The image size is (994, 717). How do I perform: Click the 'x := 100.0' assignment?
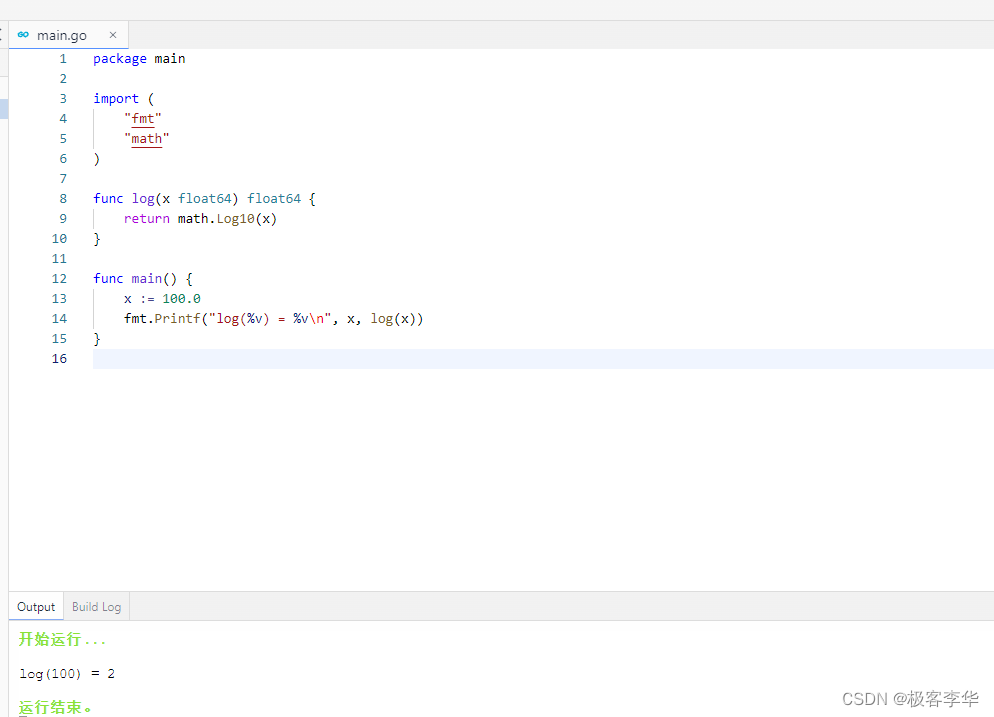162,299
